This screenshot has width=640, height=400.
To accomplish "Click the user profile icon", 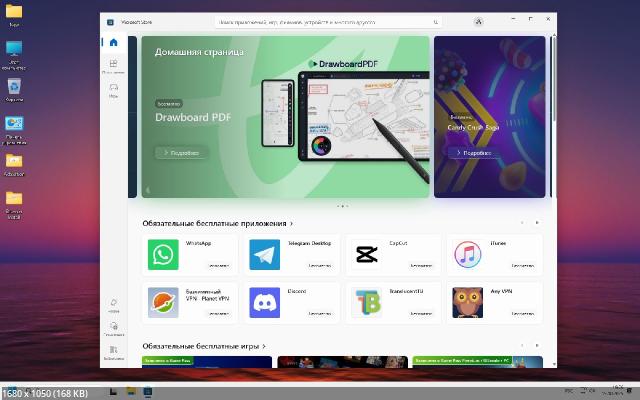I will pyautogui.click(x=479, y=21).
